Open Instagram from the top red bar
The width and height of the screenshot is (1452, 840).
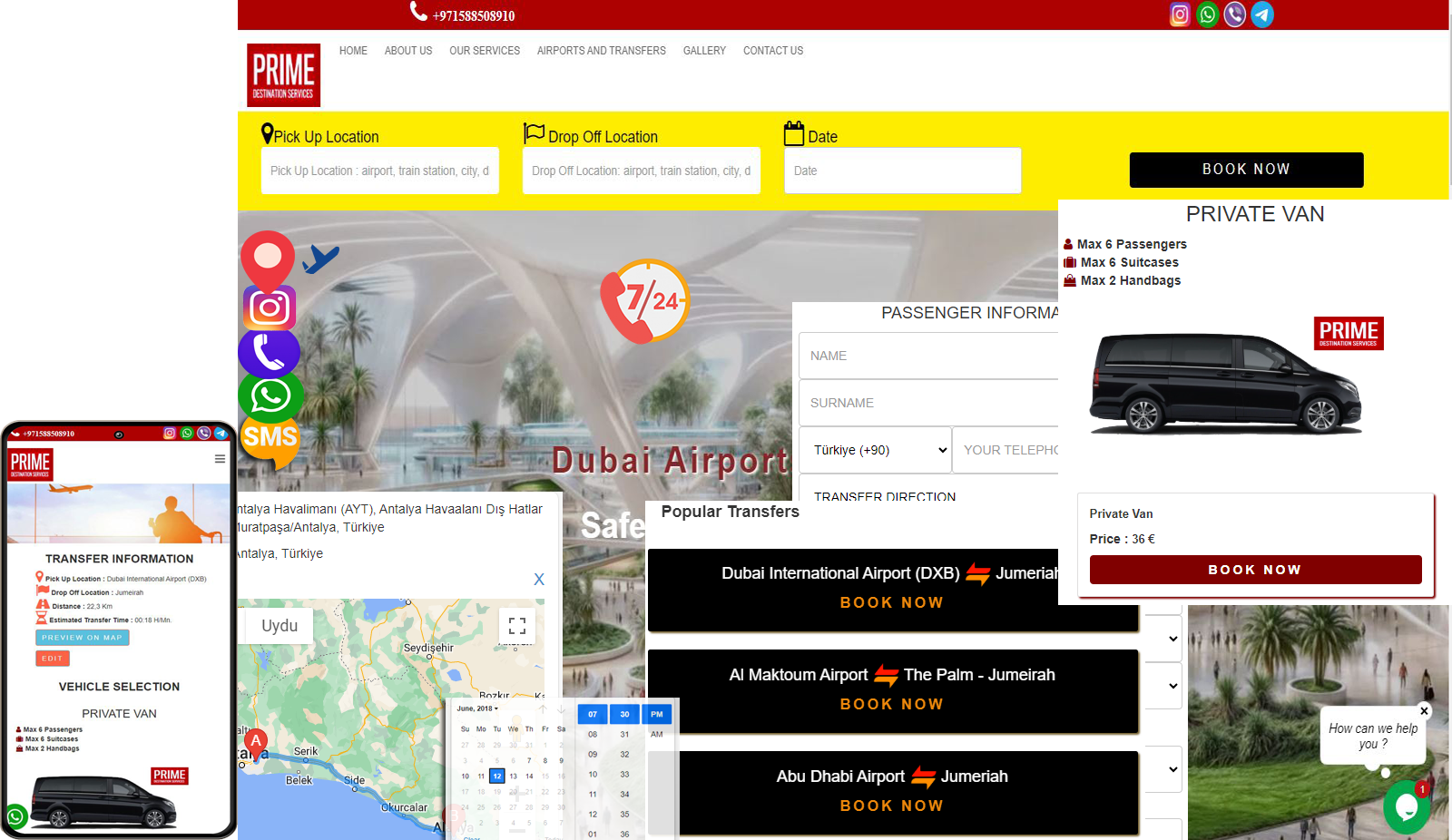1180,15
